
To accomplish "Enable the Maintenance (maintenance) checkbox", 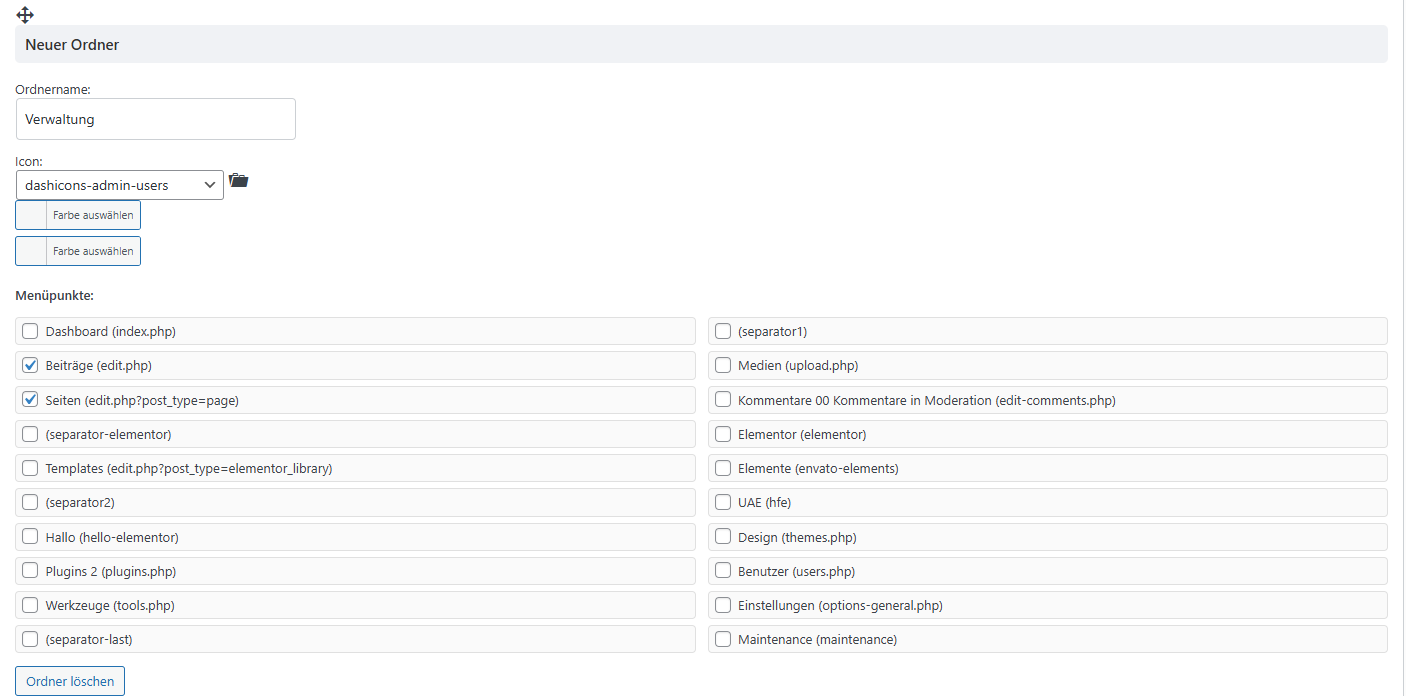I will click(723, 639).
